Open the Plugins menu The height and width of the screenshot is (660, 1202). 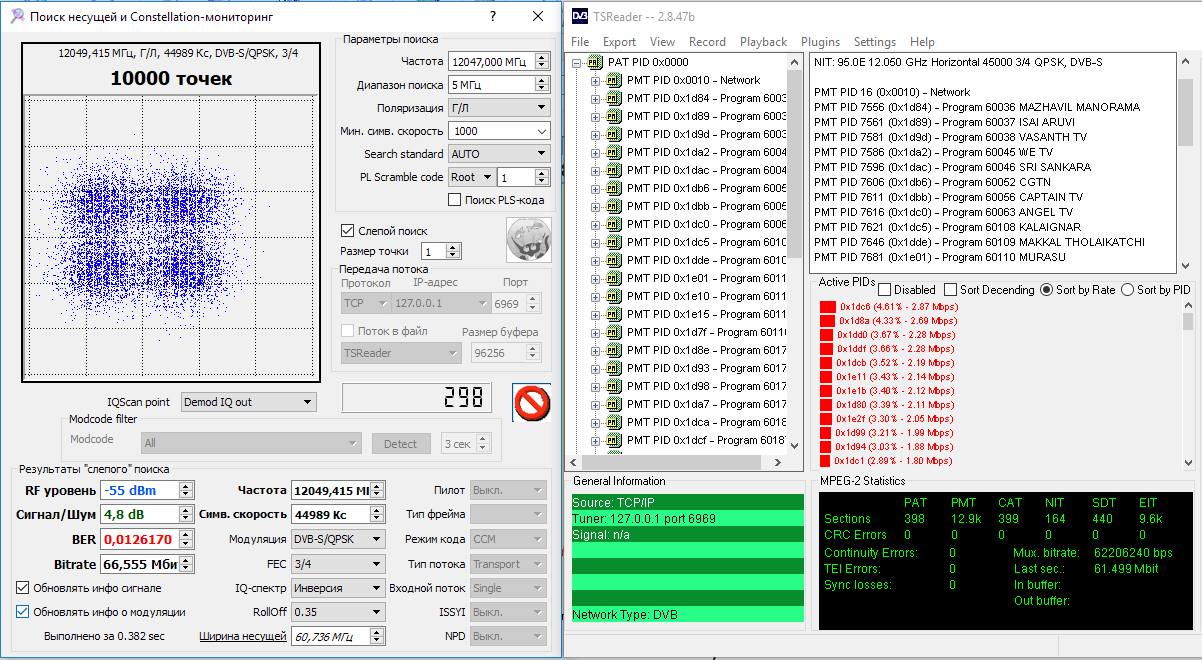click(821, 42)
